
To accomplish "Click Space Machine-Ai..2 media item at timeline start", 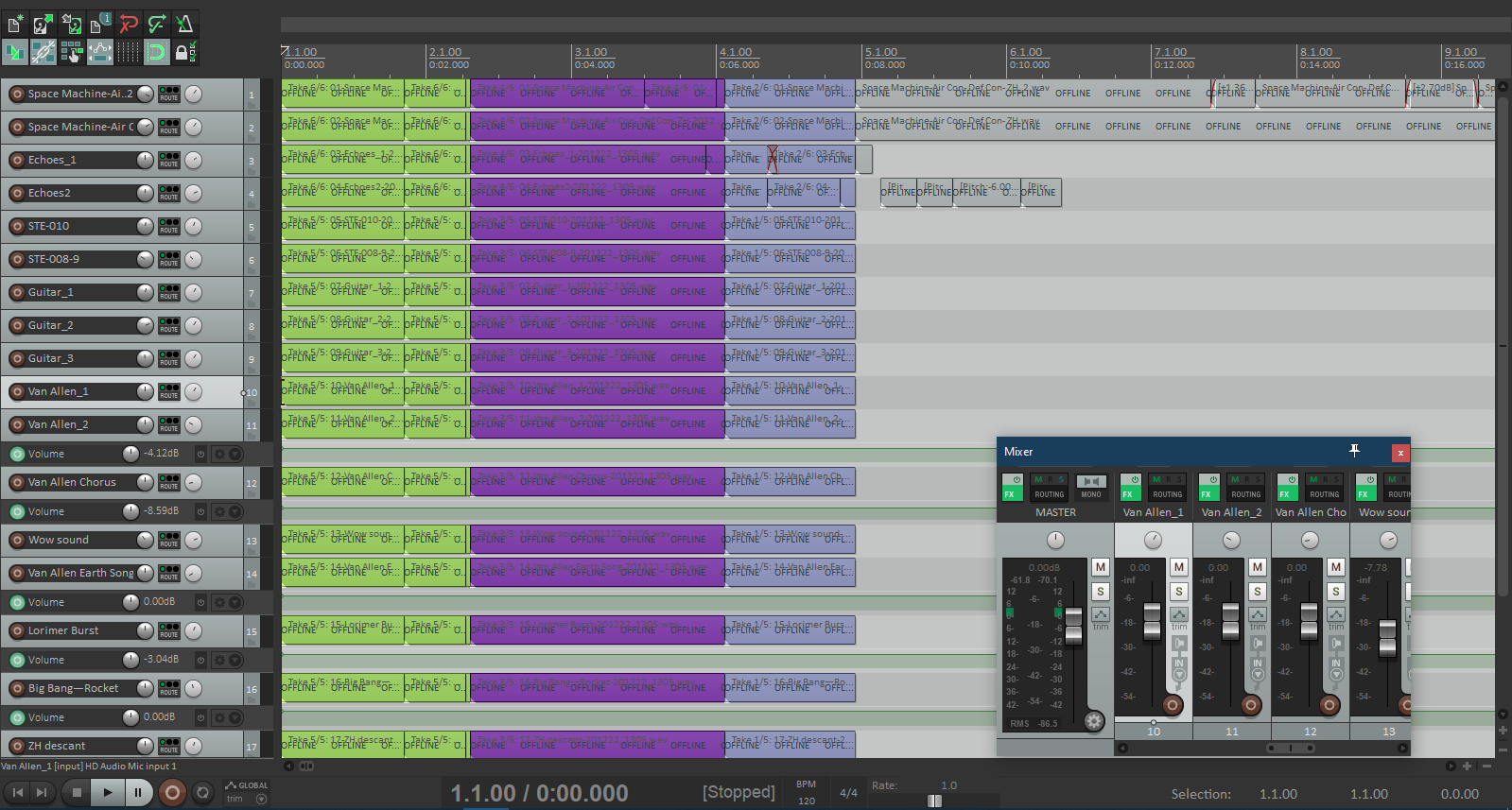I will [x=342, y=94].
